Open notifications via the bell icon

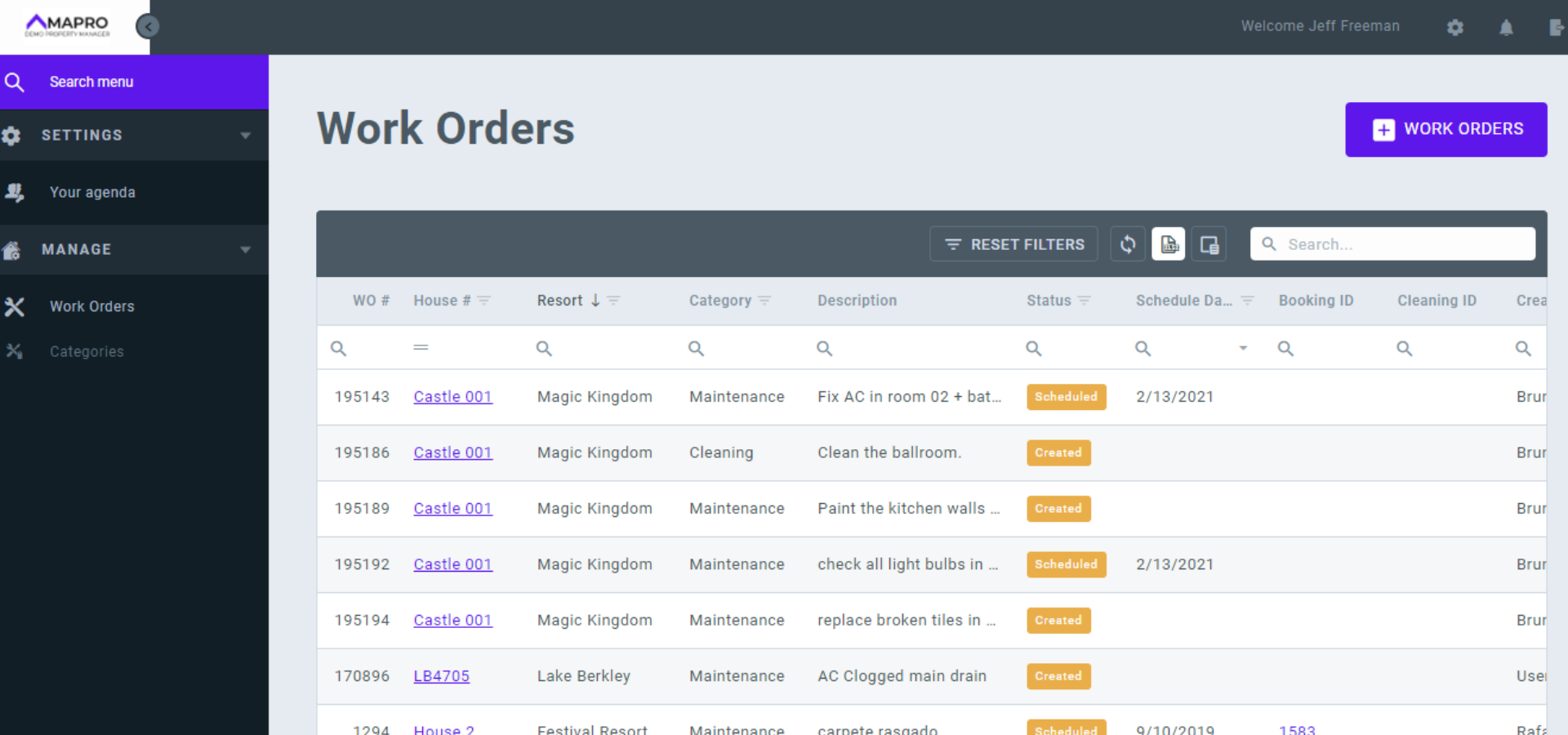coord(1507,27)
